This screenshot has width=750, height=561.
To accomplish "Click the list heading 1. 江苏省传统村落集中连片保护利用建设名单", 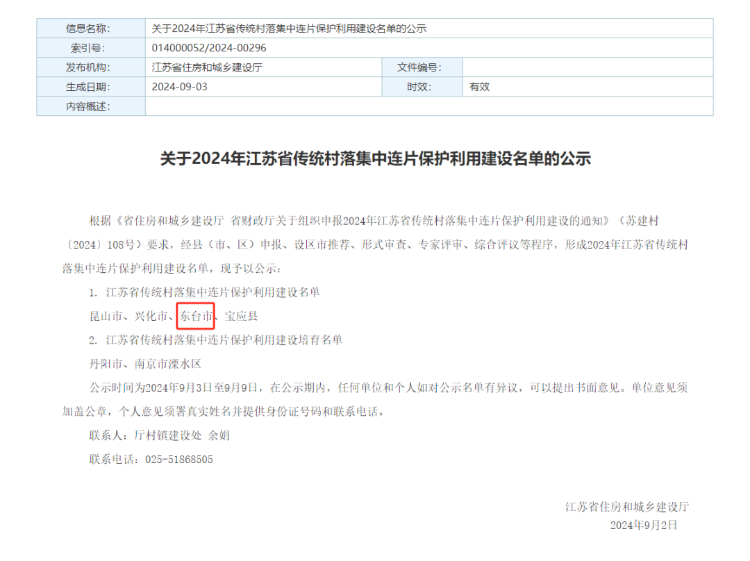I will (x=204, y=292).
